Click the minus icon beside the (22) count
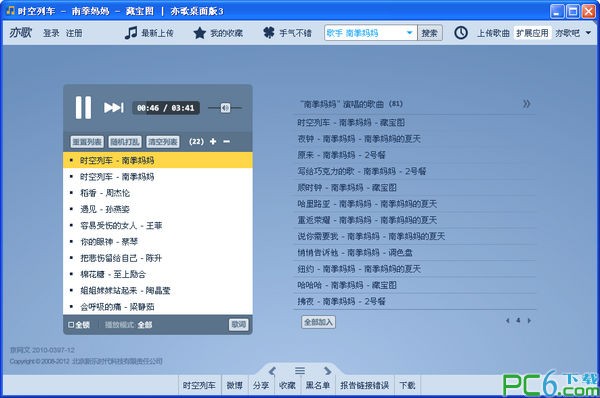The width and height of the screenshot is (600, 398). pos(227,142)
